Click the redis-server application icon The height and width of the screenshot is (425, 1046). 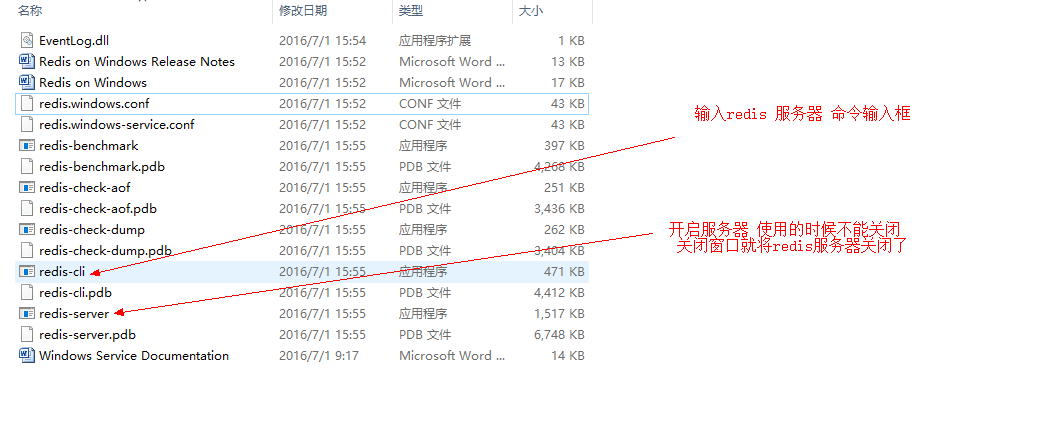pyautogui.click(x=27, y=314)
